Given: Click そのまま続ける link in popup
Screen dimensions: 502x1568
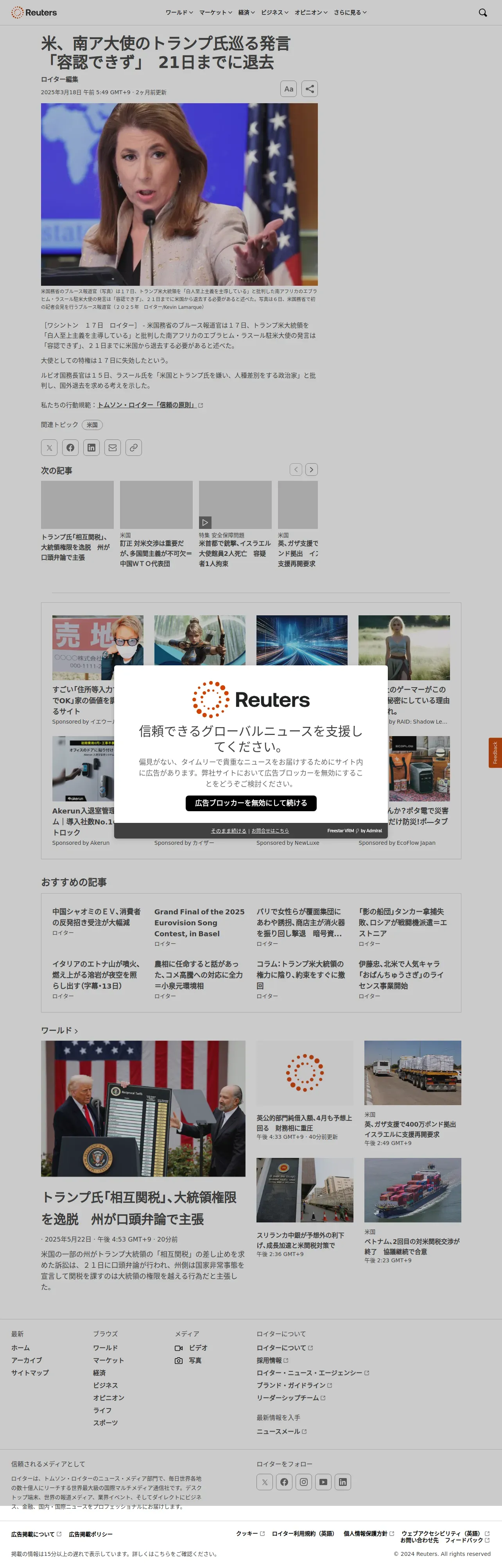Looking at the screenshot, I should click(x=228, y=830).
